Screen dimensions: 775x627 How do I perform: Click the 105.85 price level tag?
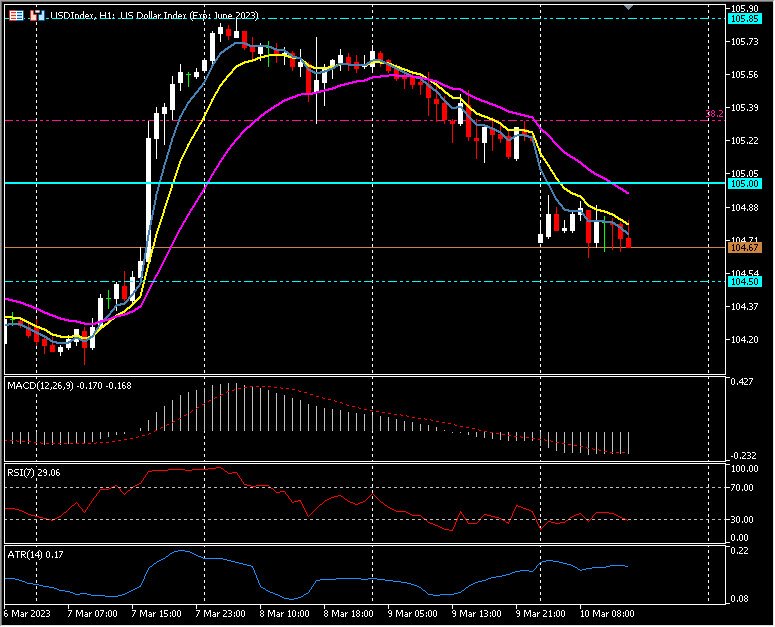[743, 18]
